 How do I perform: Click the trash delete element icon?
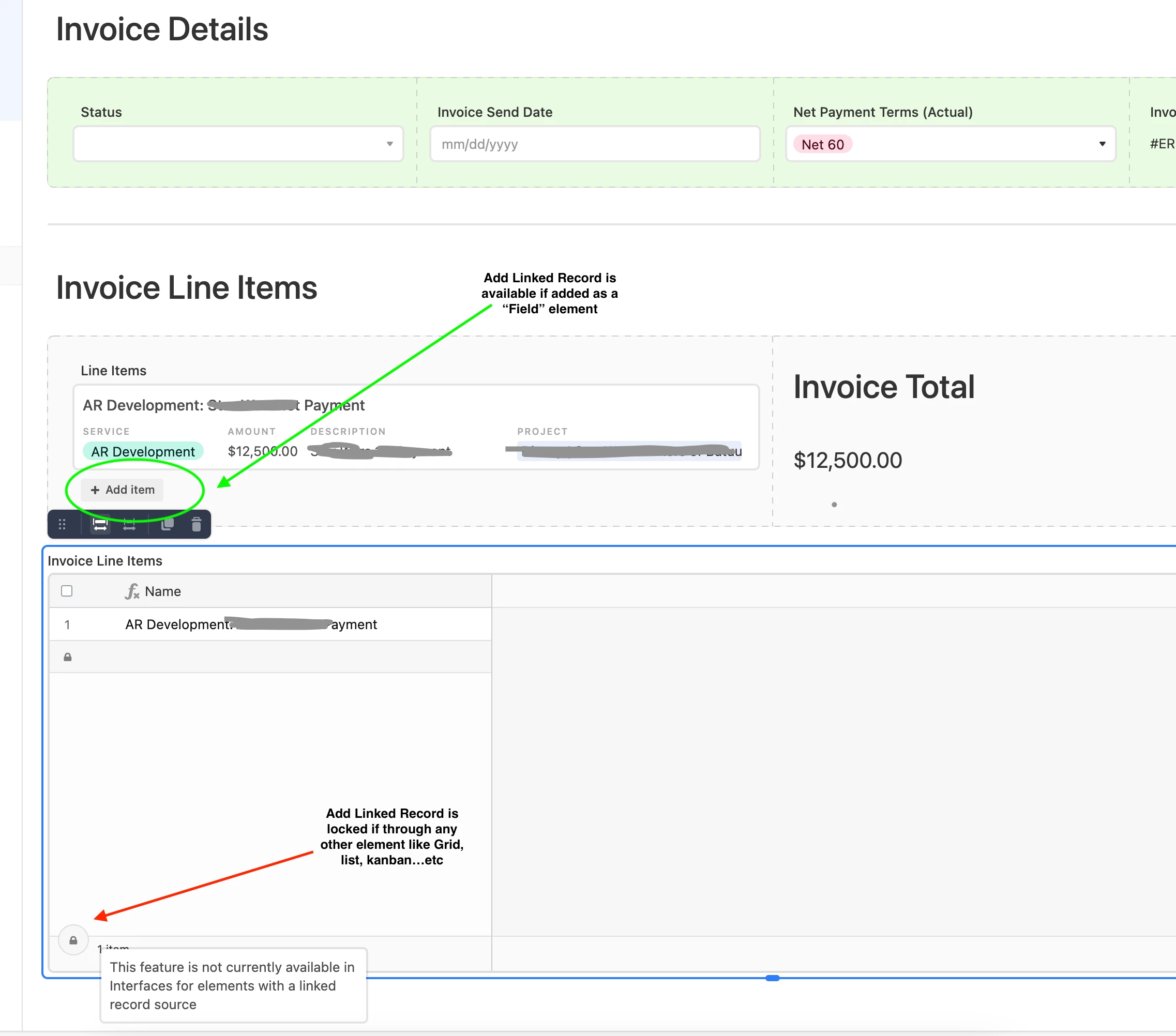pos(196,524)
